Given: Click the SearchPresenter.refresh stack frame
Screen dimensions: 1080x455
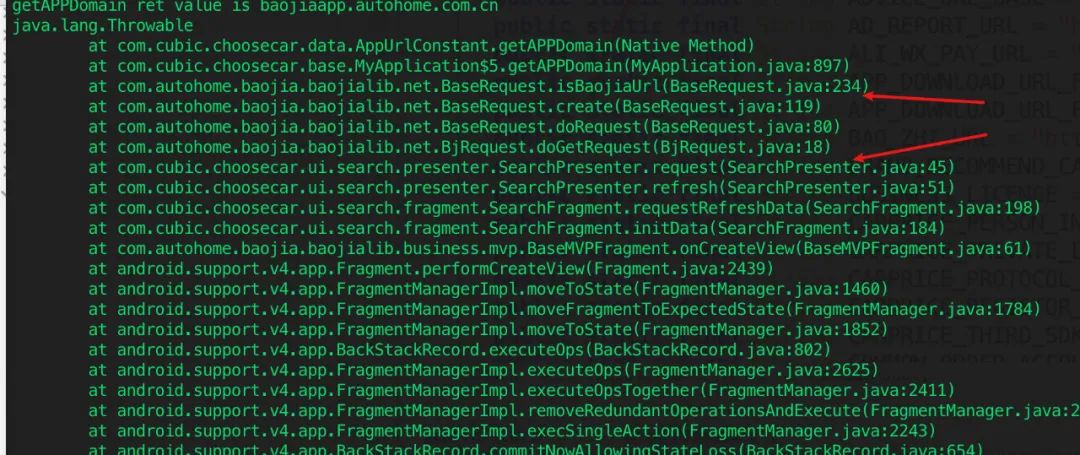Looking at the screenshot, I should [522, 187].
